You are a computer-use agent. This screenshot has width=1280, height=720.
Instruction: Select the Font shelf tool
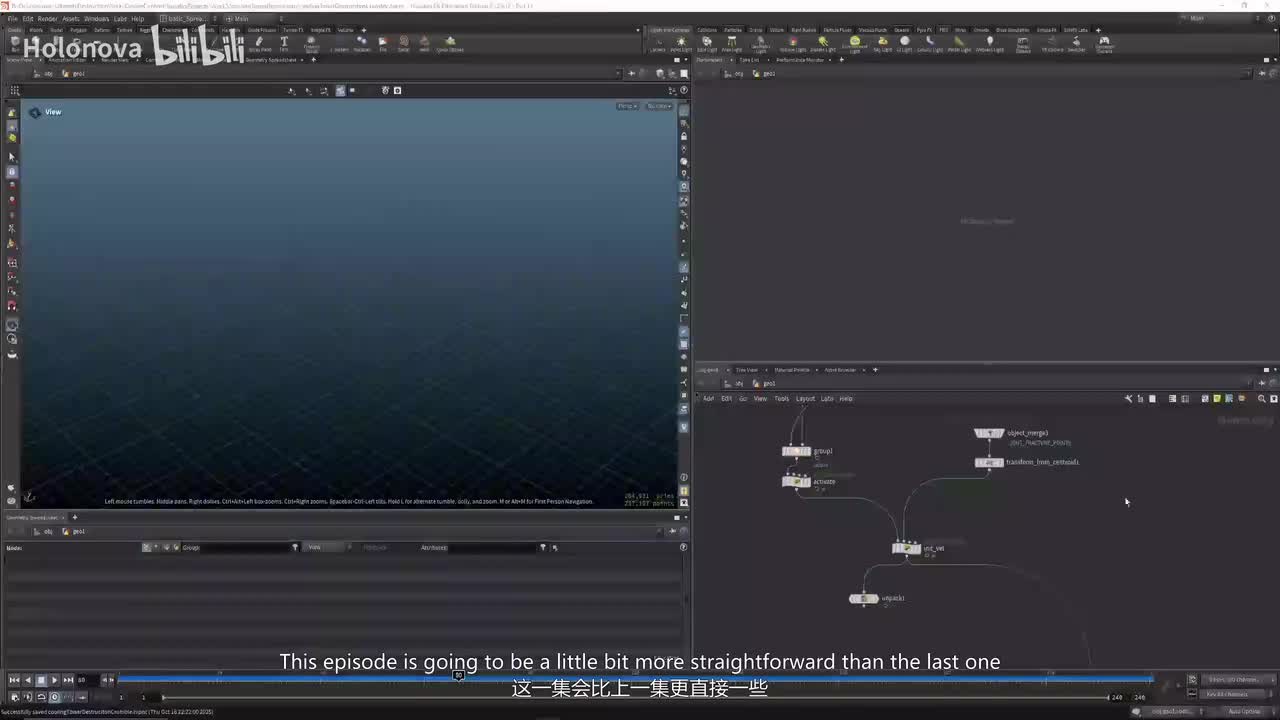(284, 44)
